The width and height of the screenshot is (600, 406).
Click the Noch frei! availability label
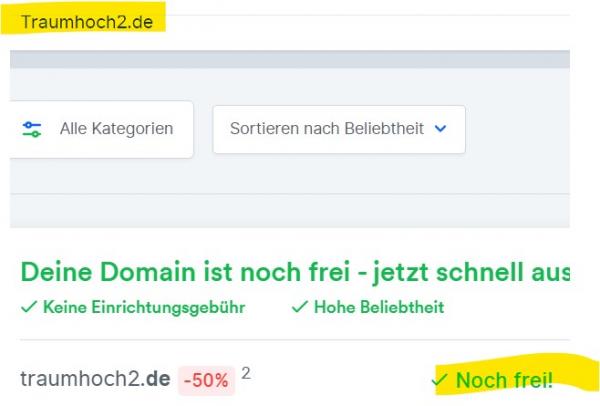pos(504,380)
